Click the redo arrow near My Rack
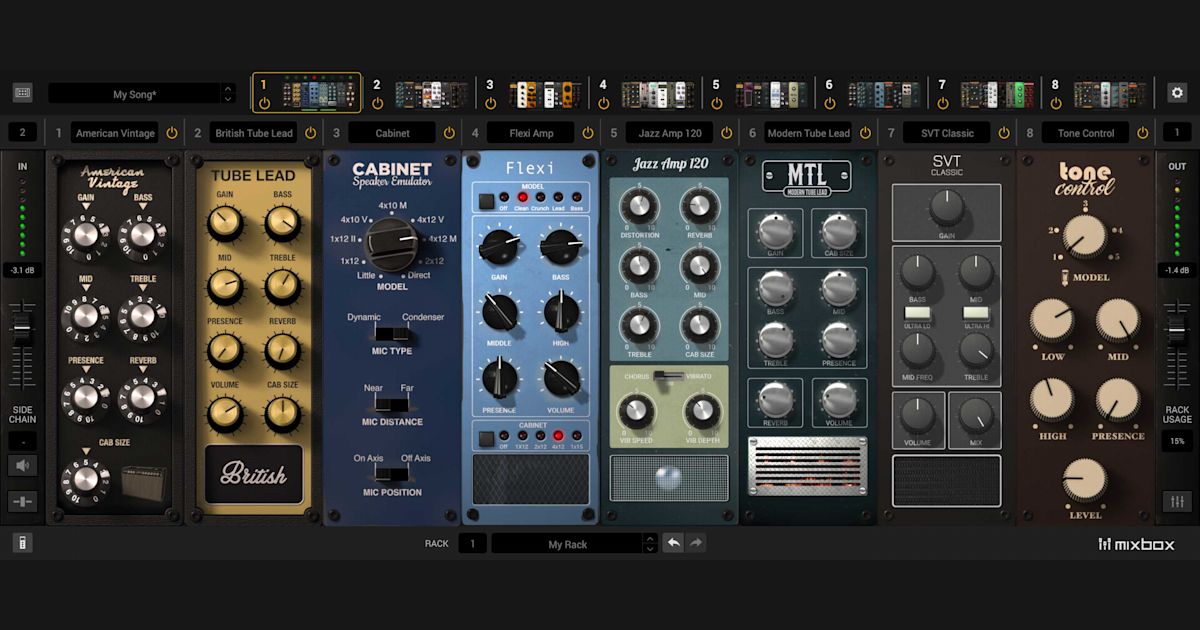The image size is (1200, 630). click(696, 543)
